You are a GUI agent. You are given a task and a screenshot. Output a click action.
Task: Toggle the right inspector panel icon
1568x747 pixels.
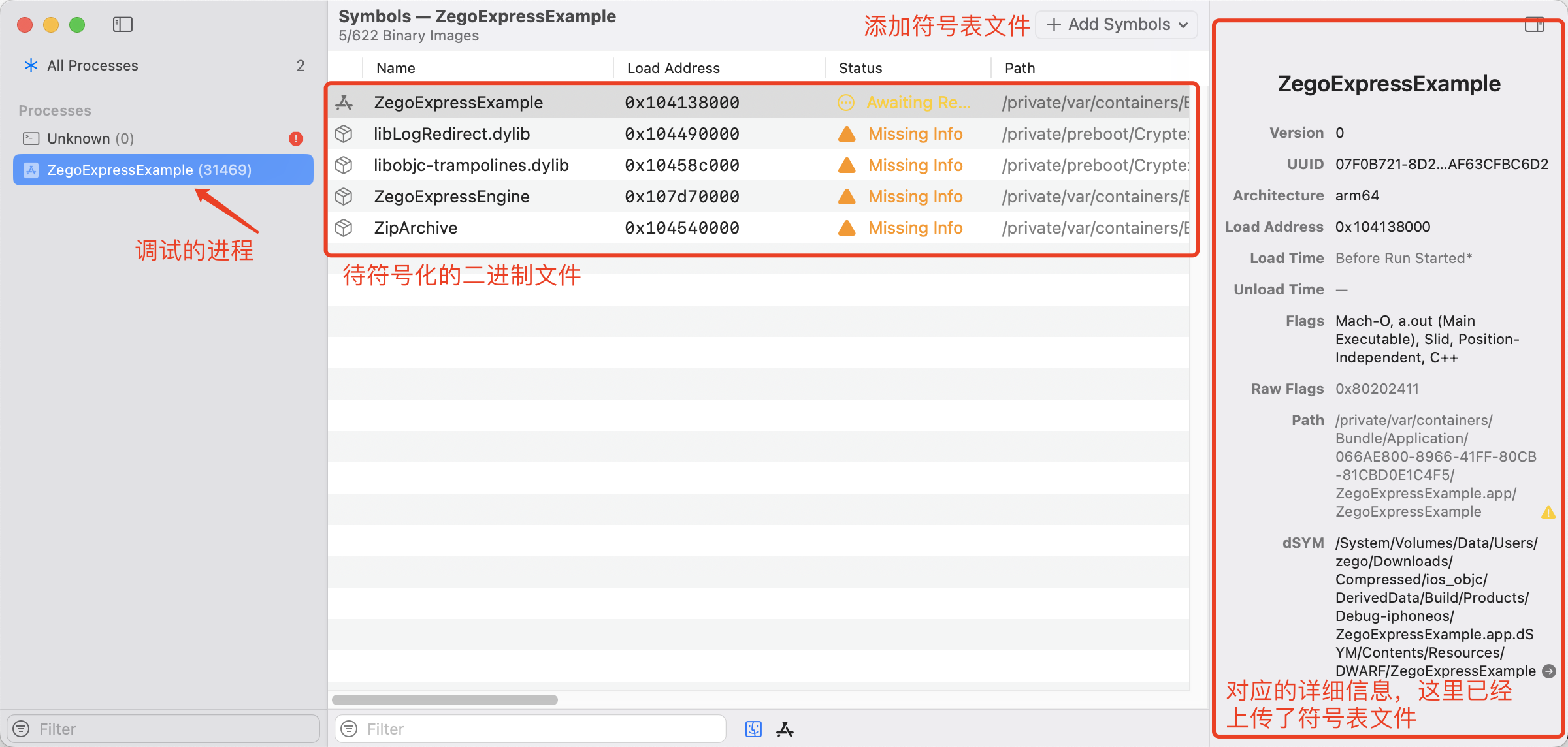(1534, 25)
